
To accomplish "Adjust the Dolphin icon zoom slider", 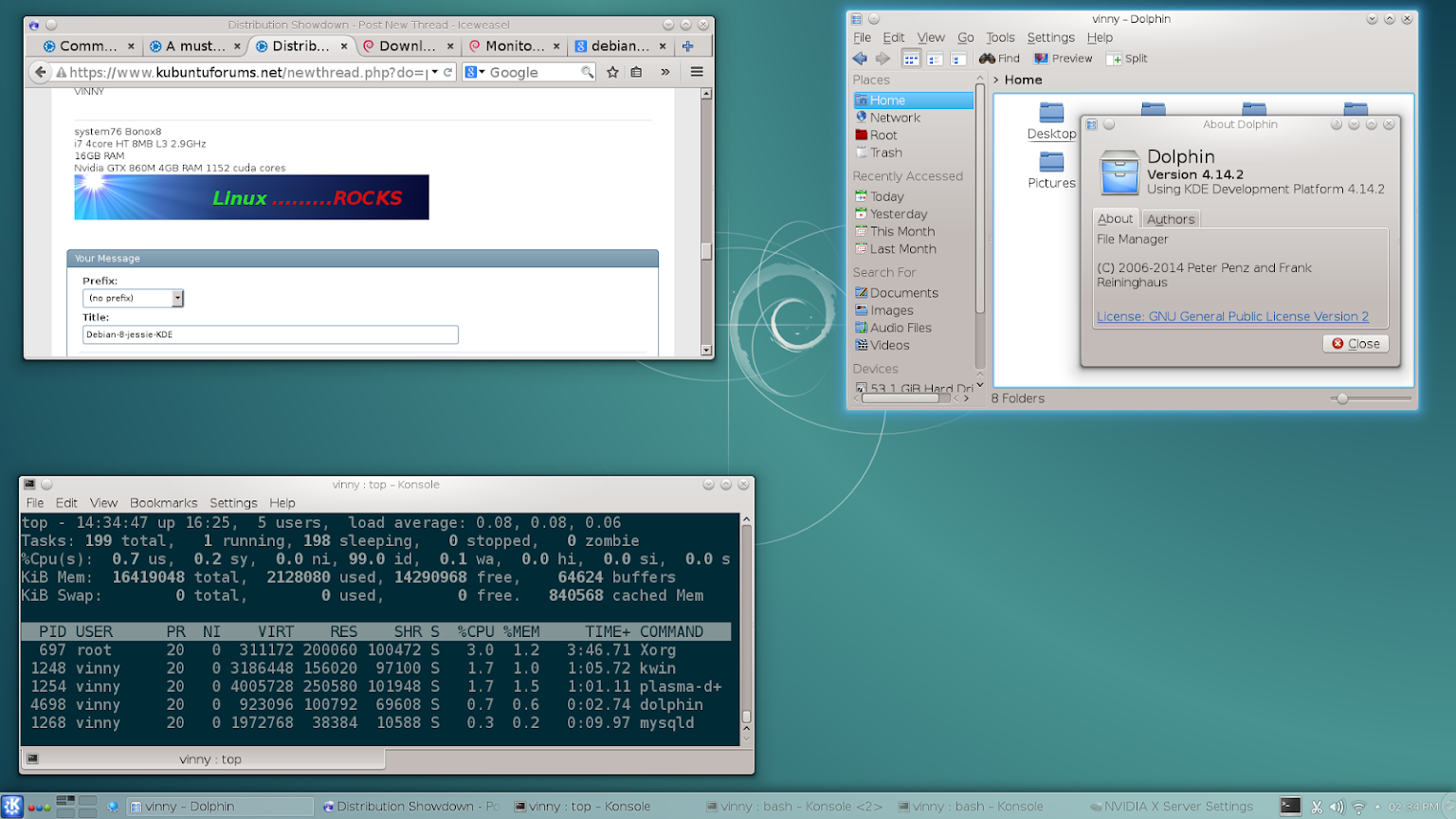I will (x=1342, y=399).
